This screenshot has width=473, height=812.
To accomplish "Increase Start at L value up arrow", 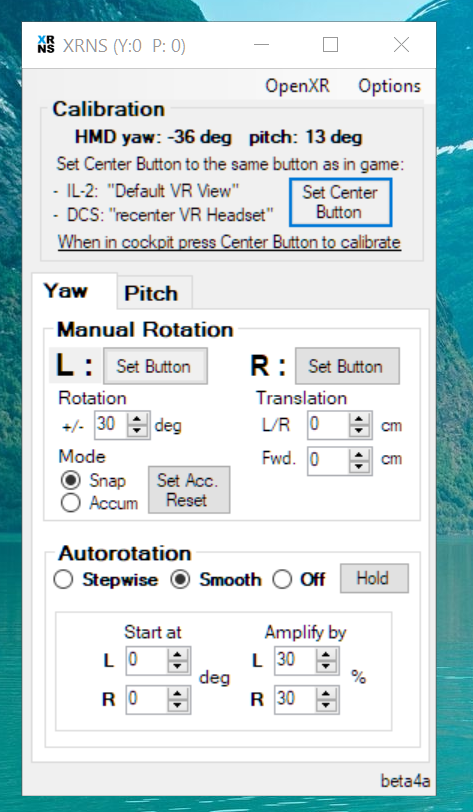I will tap(178, 655).
